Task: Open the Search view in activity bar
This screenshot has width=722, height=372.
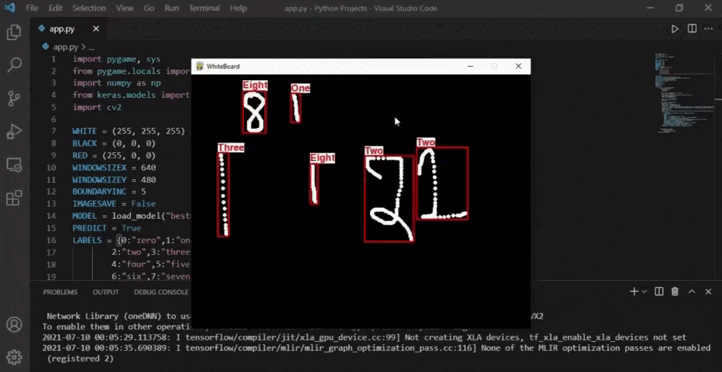Action: coord(14,65)
